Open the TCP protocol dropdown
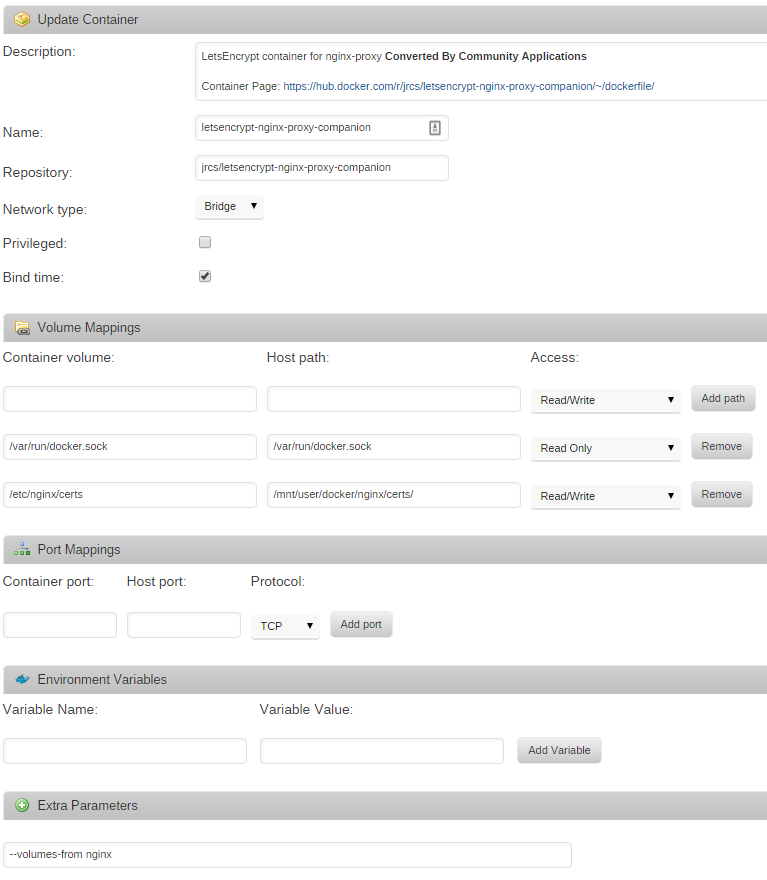Image resolution: width=767 pixels, height=880 pixels. coord(285,626)
